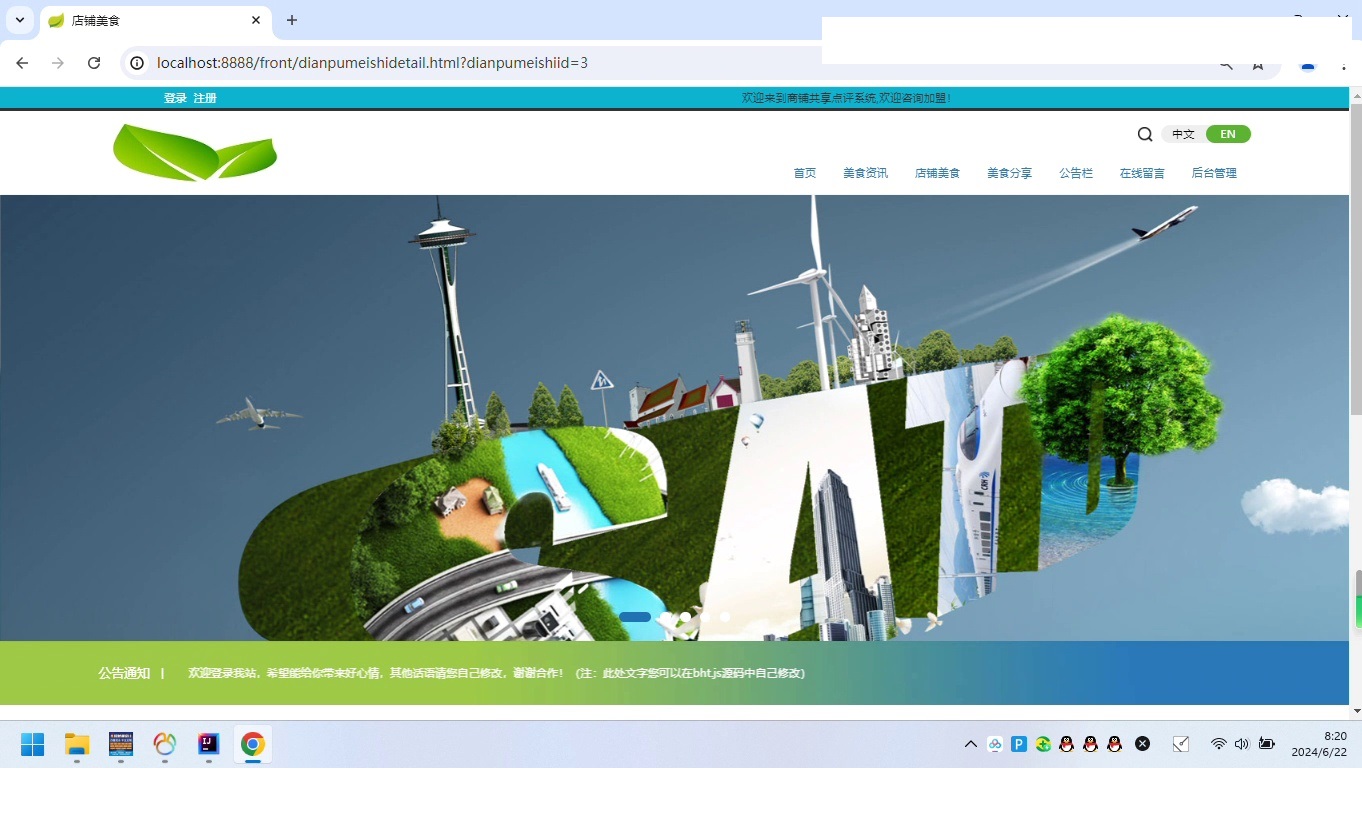
Task: Open IntelliJ IDEA from taskbar
Action: coord(208,744)
